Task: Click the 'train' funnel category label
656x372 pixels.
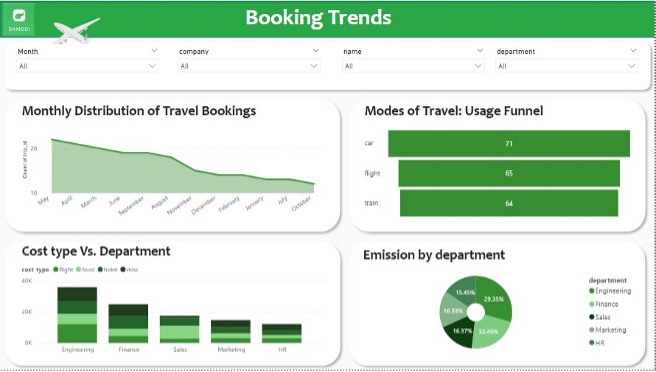Action: 371,203
